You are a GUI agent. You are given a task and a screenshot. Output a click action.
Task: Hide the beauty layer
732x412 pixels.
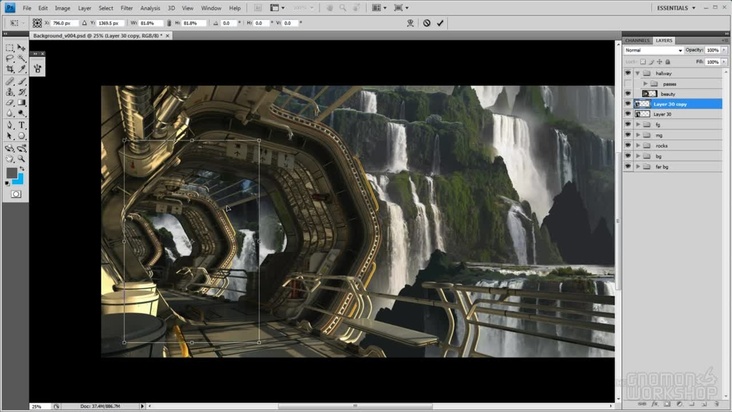628,94
